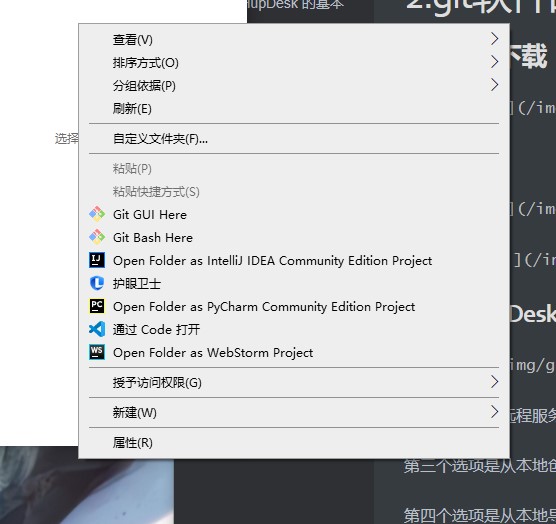Click the WebStorm WS icon
556x524 pixels.
pos(97,352)
